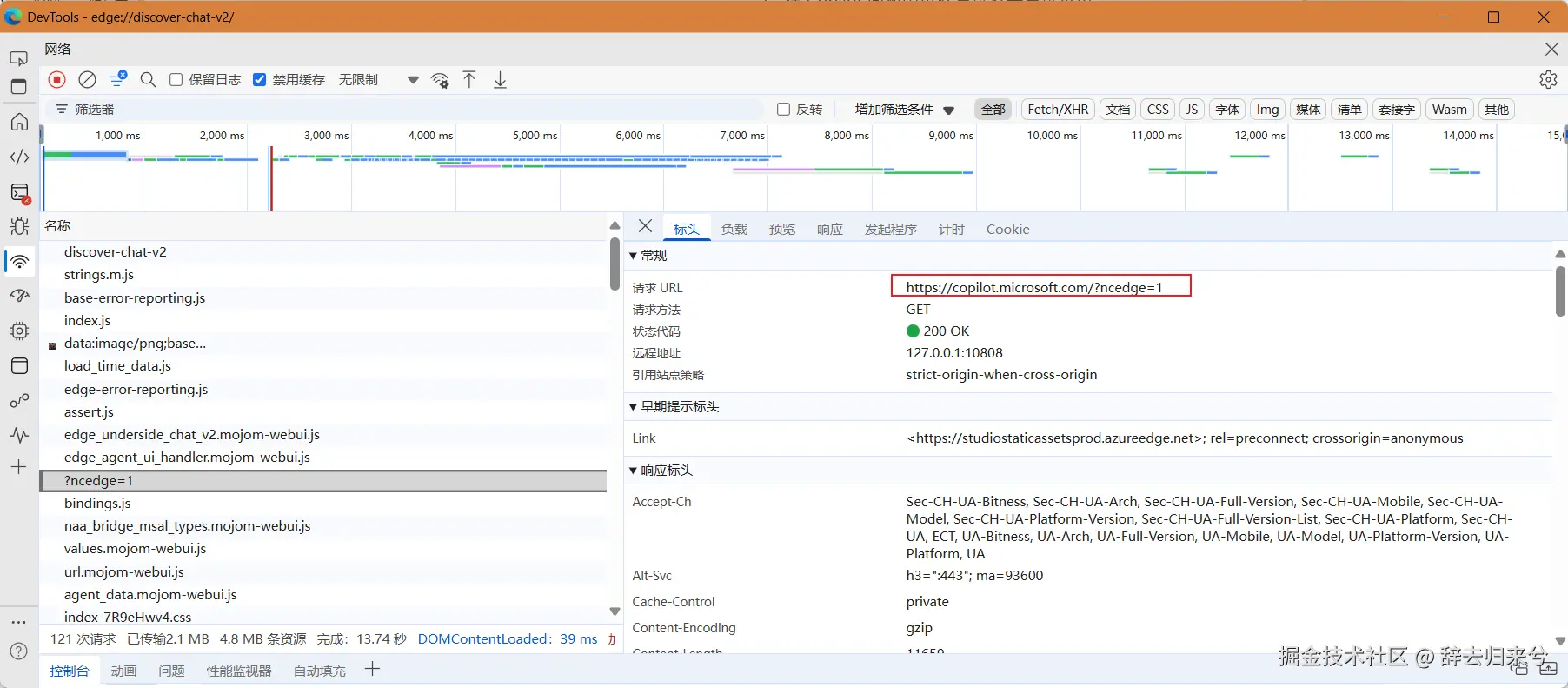Close the request details pane
This screenshot has height=688, width=1568.
point(645,226)
